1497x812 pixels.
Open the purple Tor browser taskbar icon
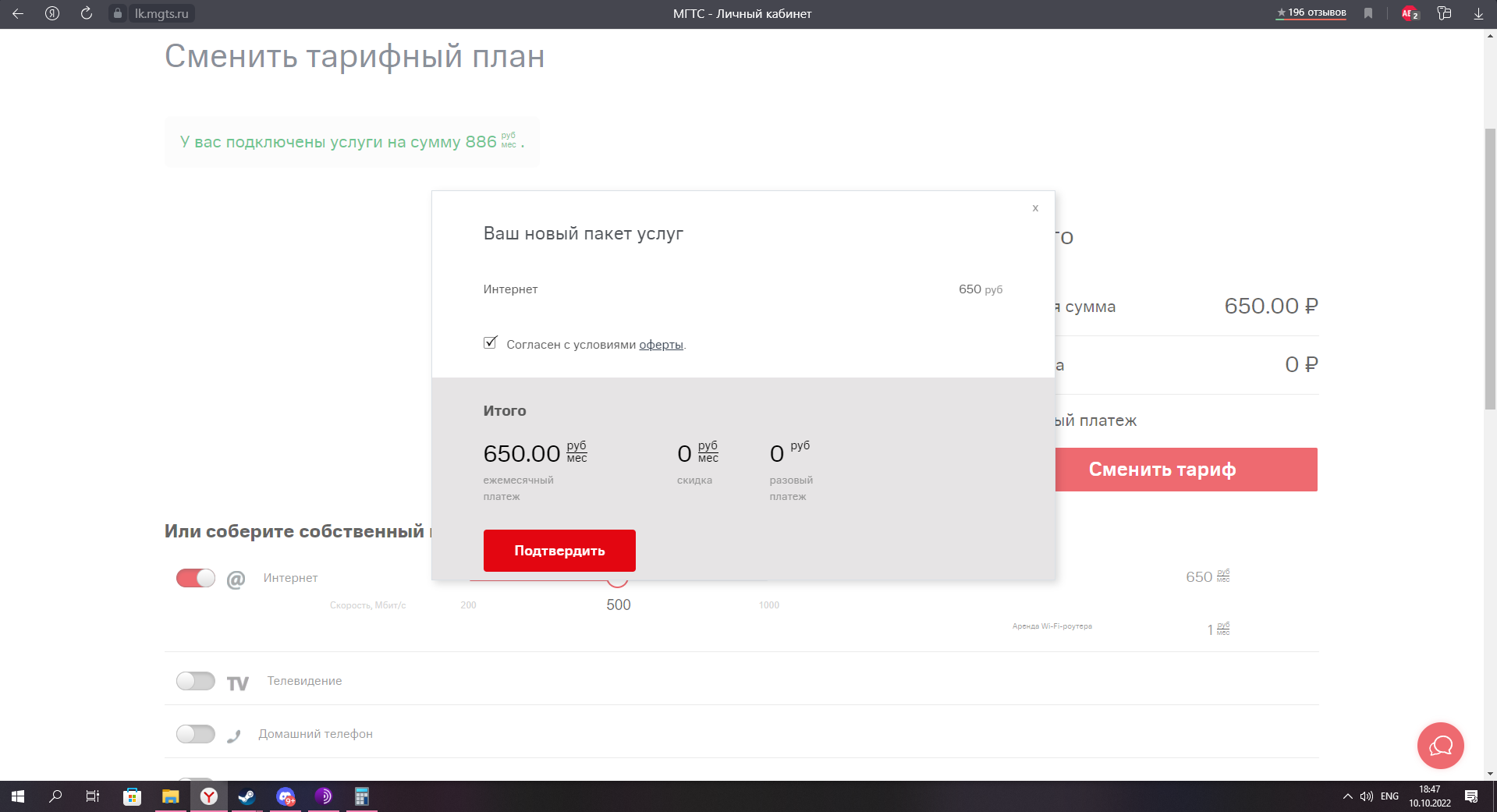[x=323, y=796]
